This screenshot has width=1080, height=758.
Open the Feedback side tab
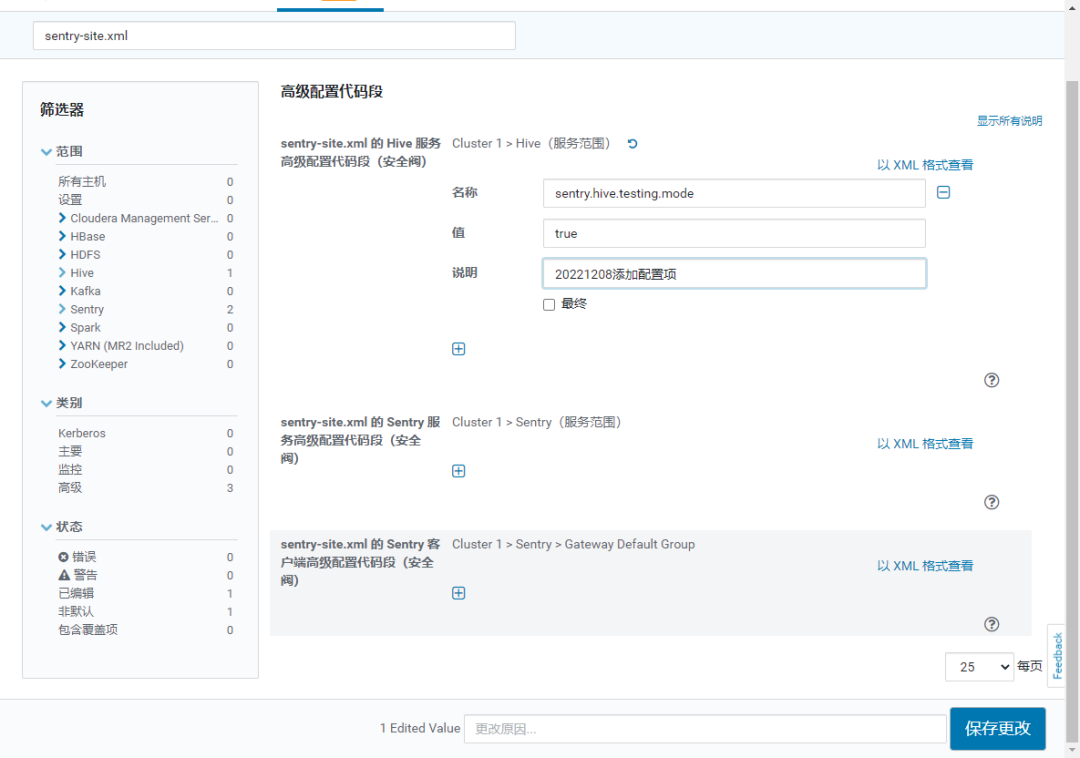tap(1057, 655)
